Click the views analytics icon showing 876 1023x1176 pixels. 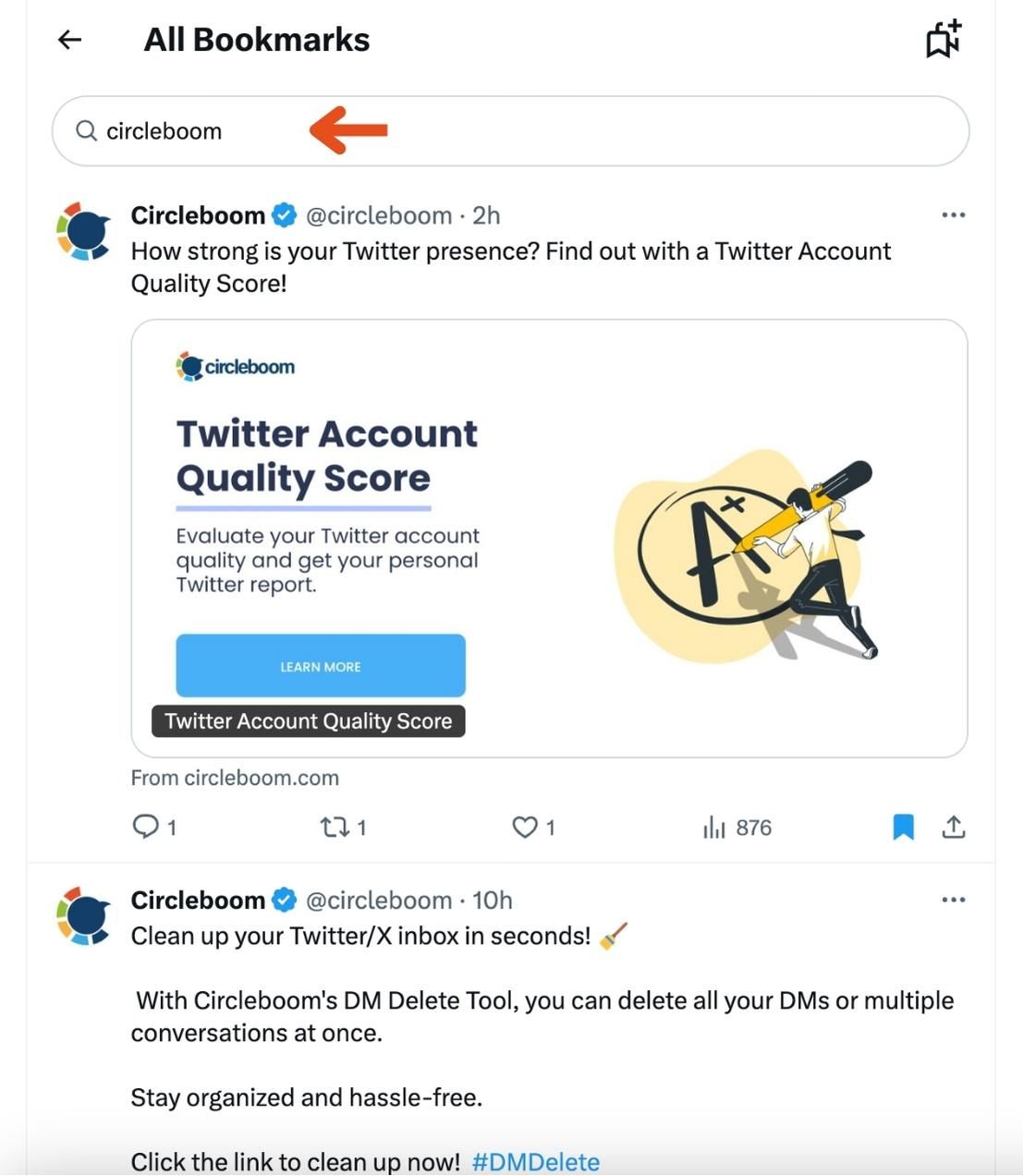[x=716, y=827]
